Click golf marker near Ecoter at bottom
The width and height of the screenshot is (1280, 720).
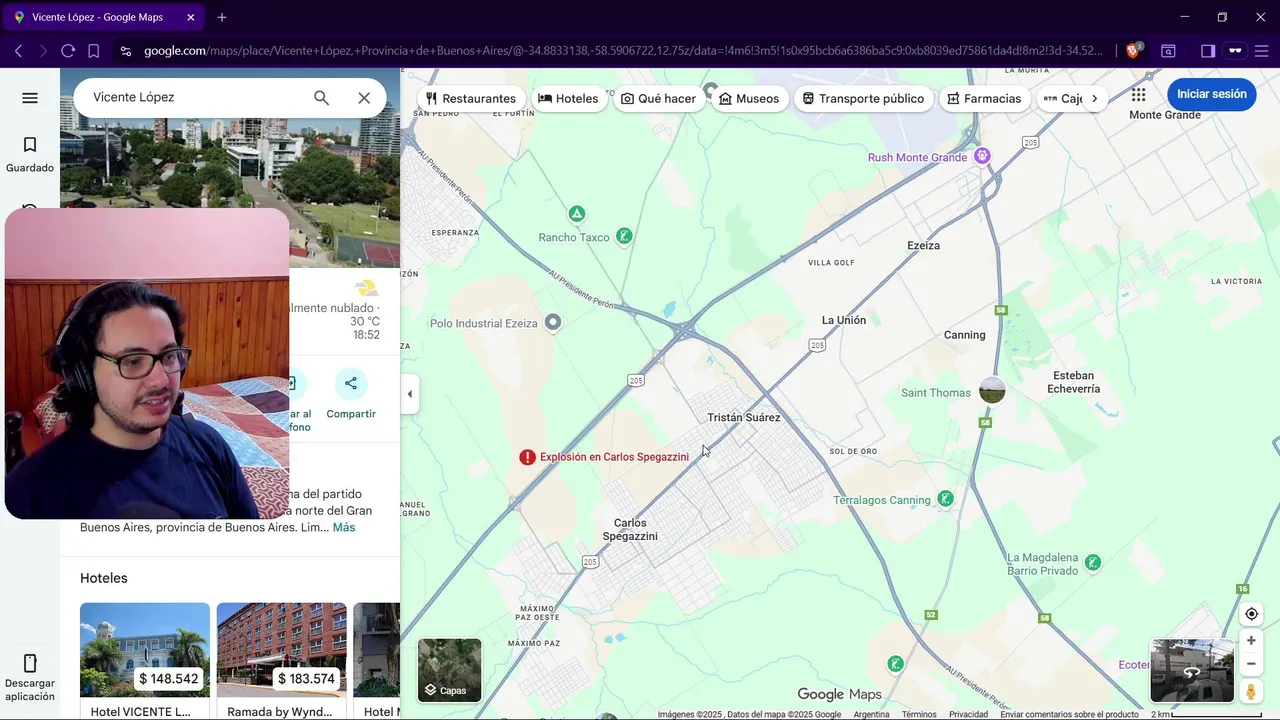pos(895,663)
